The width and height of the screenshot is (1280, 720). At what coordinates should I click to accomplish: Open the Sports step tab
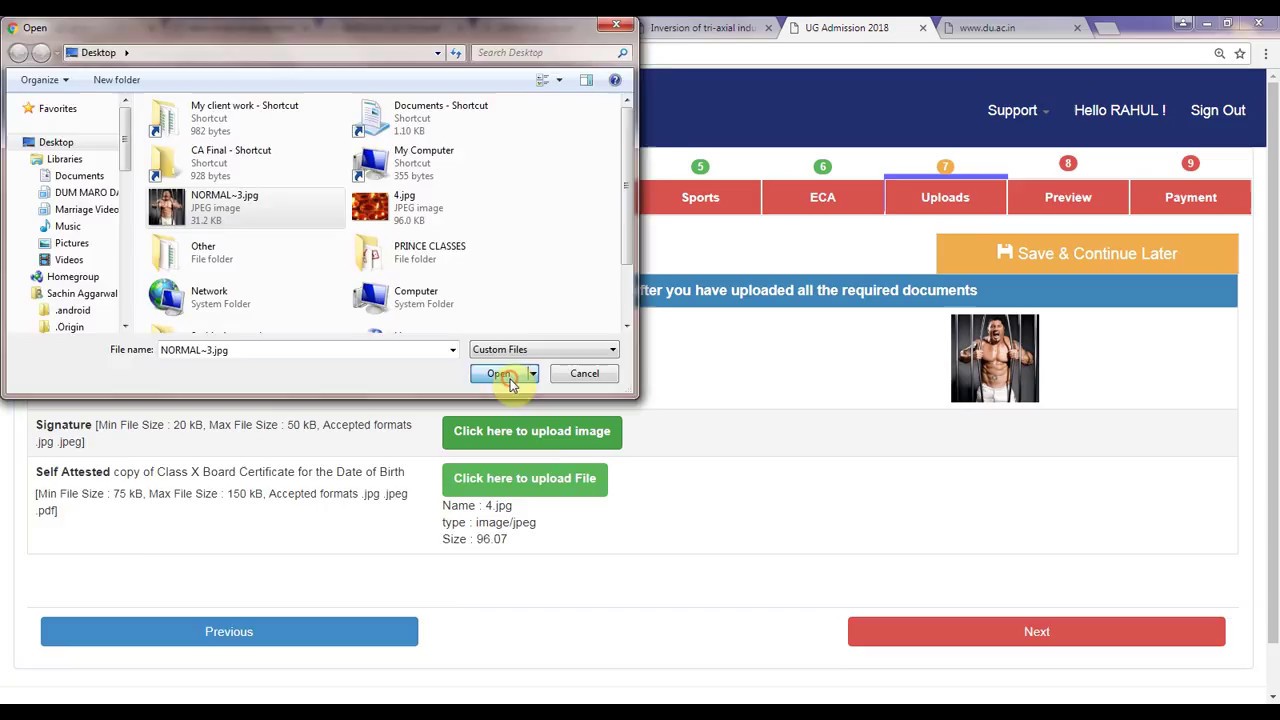point(700,198)
